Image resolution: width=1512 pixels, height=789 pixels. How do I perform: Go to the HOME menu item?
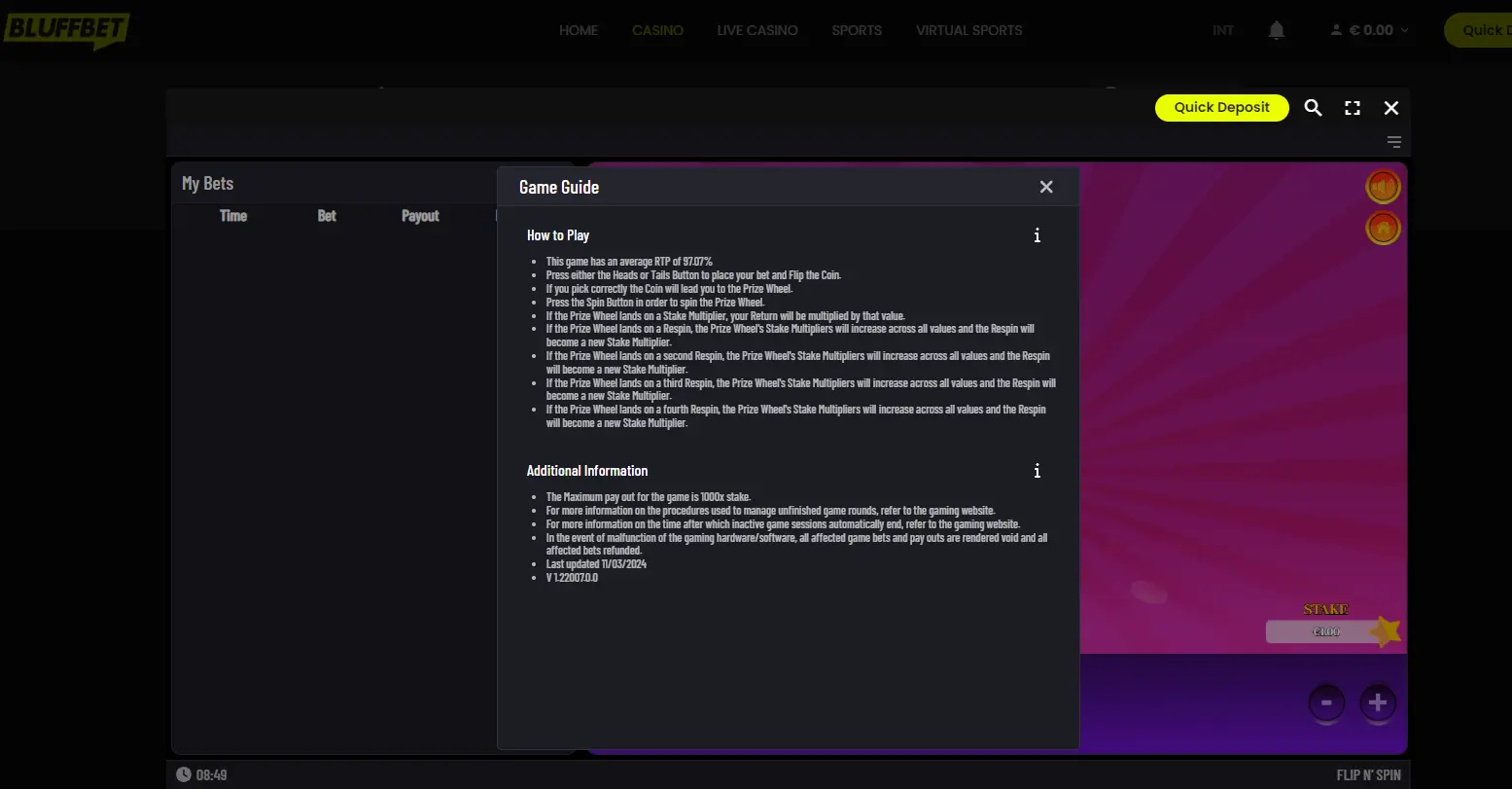[x=579, y=30]
